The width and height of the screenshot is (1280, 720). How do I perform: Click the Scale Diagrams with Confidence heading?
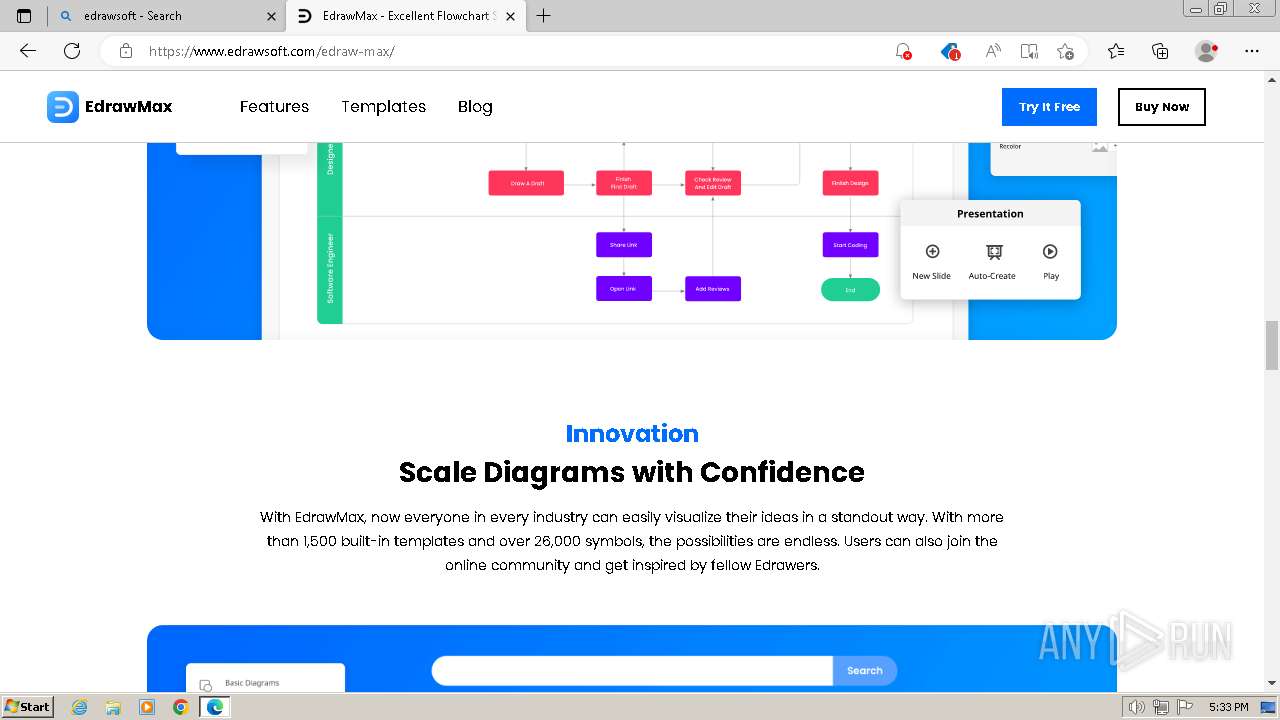coord(632,472)
